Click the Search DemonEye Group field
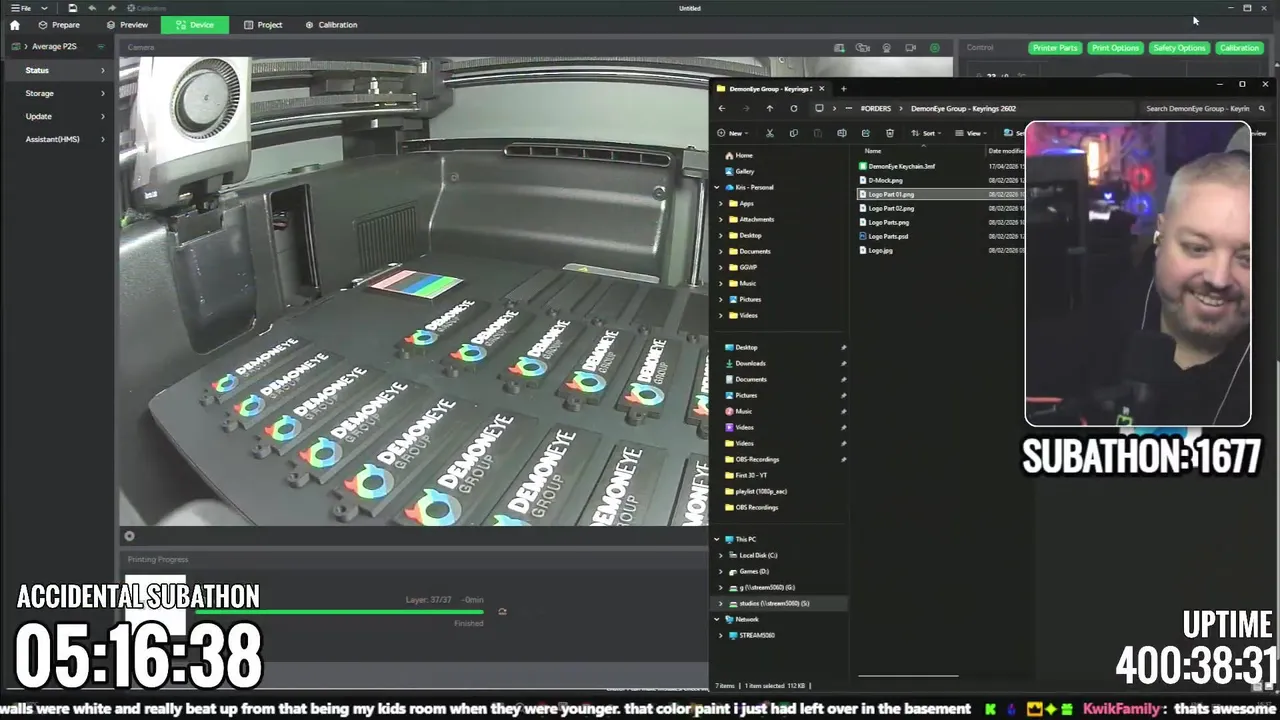This screenshot has width=1280, height=720. [1204, 108]
